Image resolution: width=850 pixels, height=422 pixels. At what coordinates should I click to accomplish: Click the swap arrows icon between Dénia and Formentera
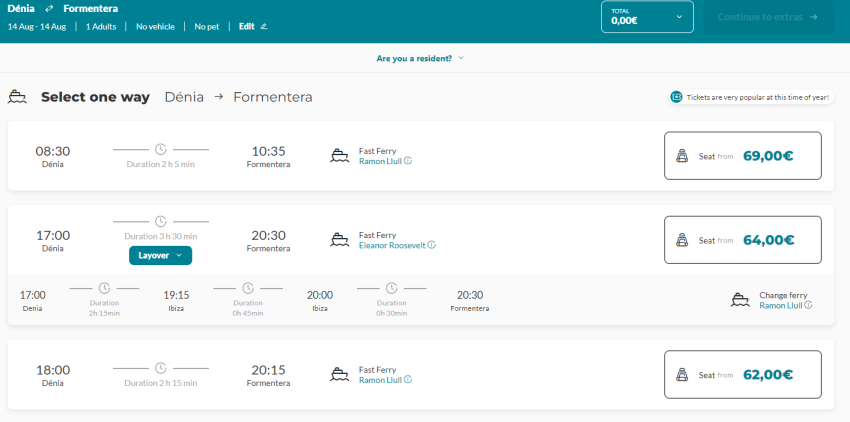(x=50, y=9)
